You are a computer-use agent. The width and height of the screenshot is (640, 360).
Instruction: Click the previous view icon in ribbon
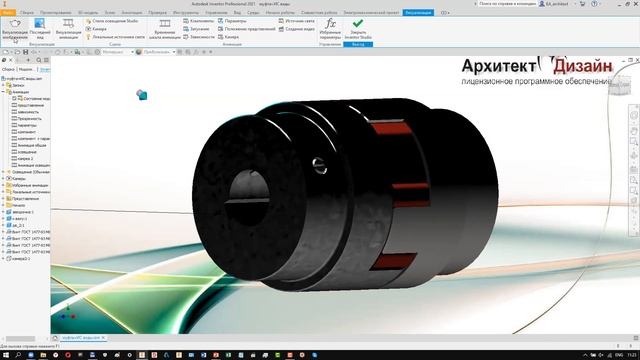point(40,24)
